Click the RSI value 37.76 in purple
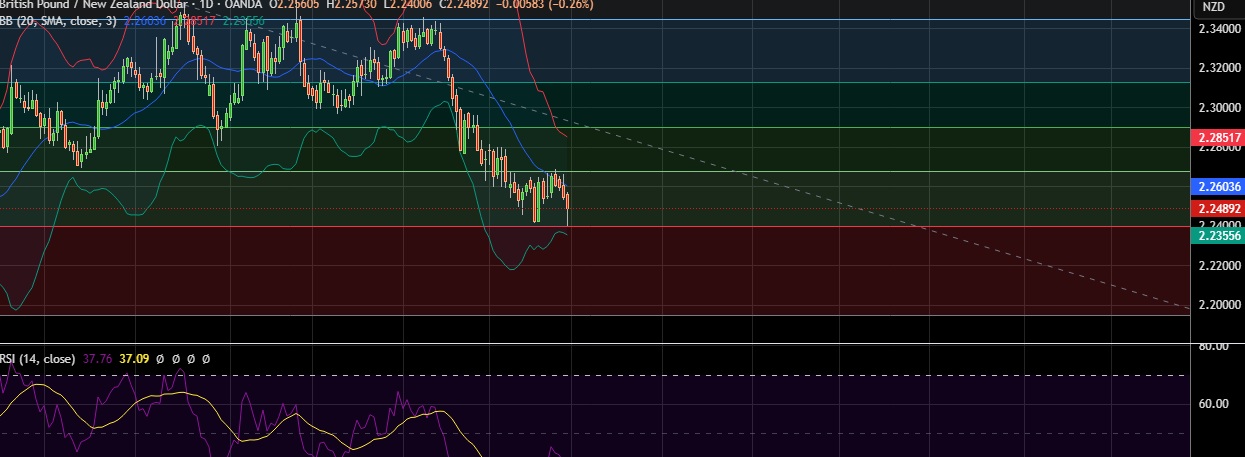This screenshot has height=457, width=1245. pos(97,358)
